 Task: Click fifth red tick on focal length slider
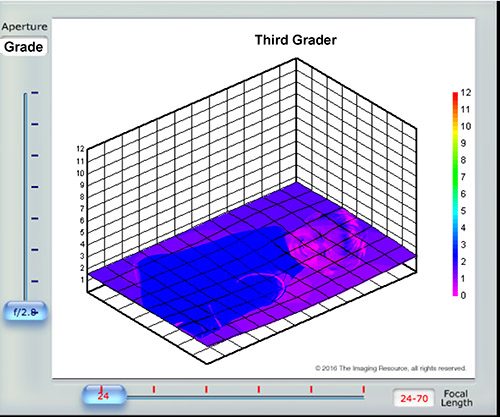311,389
